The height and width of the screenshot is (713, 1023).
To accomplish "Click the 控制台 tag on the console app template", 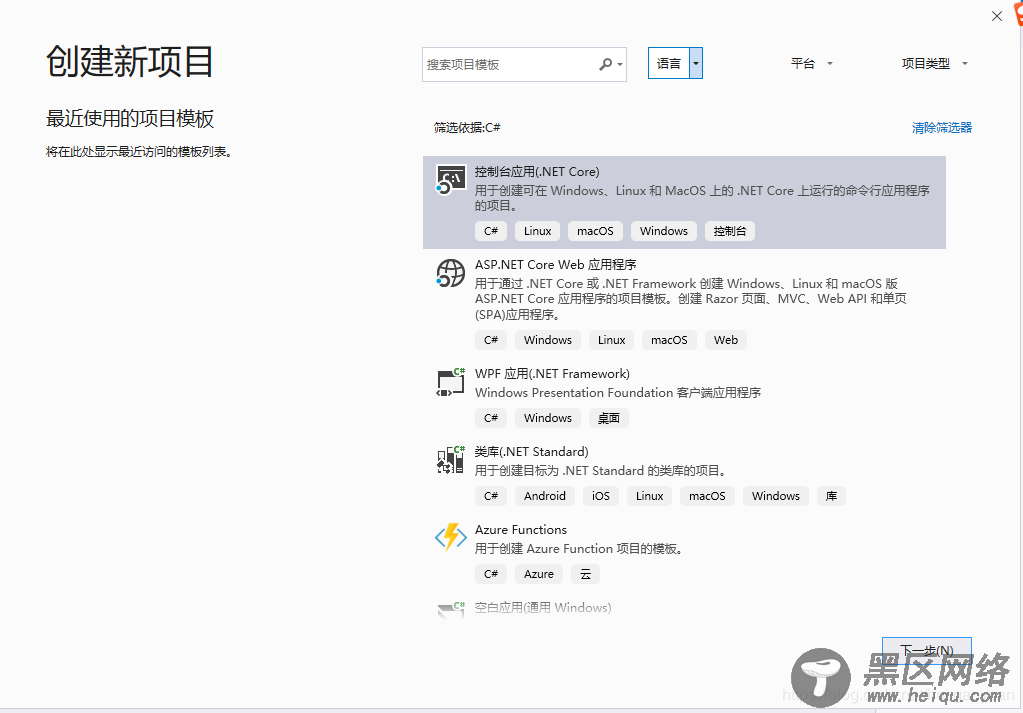I will point(729,231).
